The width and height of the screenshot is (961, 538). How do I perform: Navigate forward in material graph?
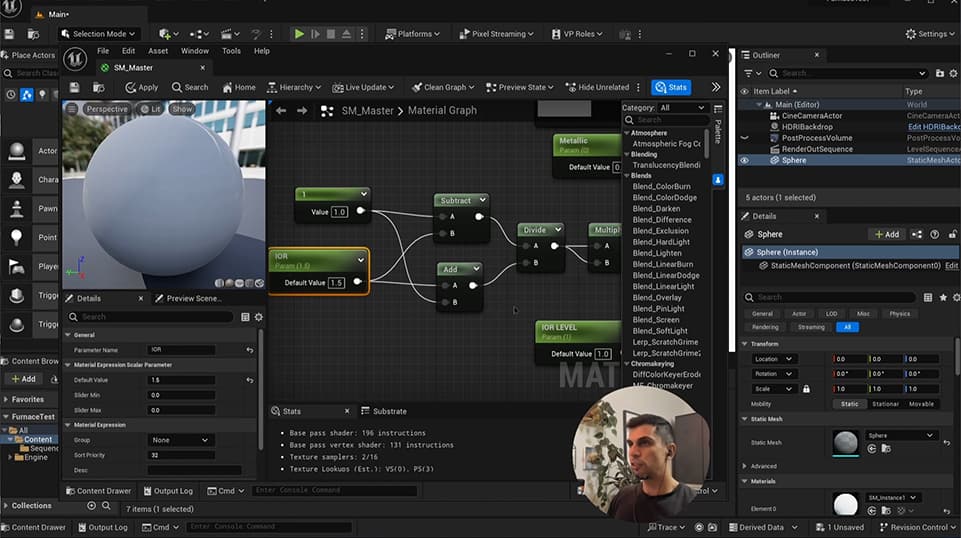(302, 110)
